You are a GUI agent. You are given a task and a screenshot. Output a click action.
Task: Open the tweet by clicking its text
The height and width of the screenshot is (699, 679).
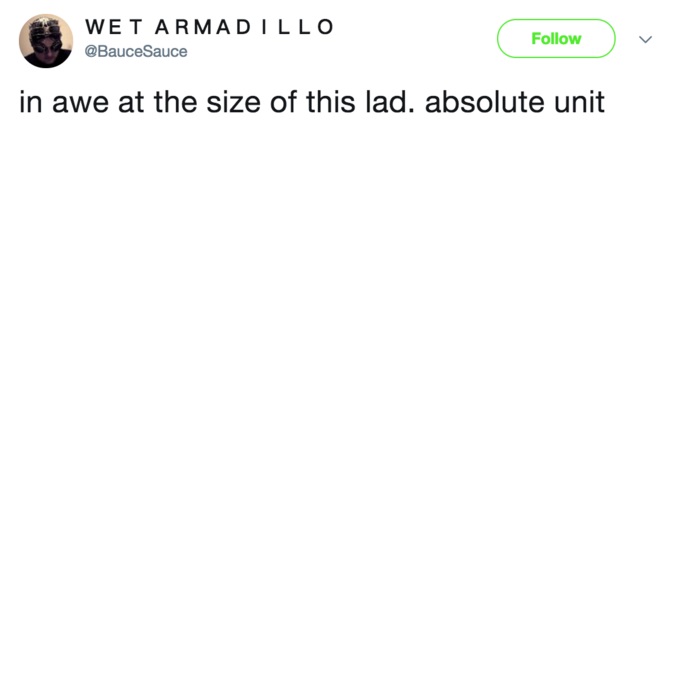(x=312, y=102)
